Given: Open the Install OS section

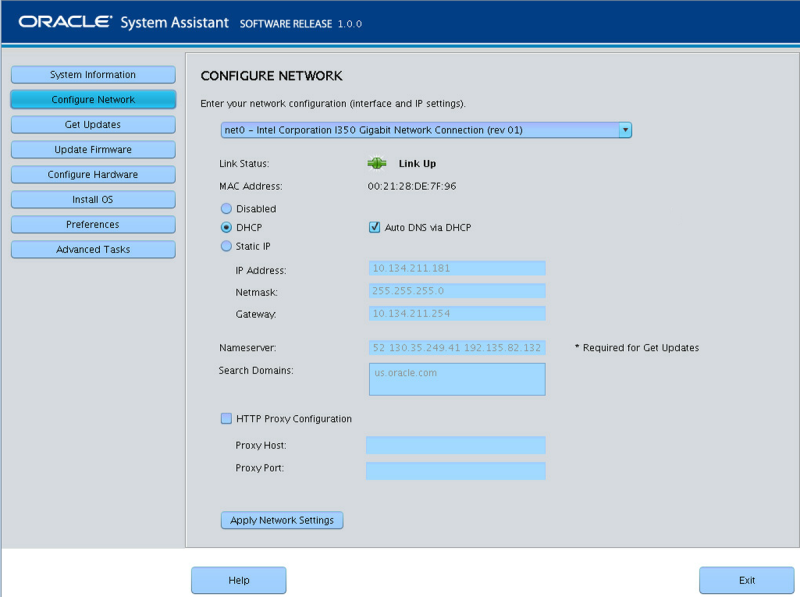Looking at the screenshot, I should point(93,200).
